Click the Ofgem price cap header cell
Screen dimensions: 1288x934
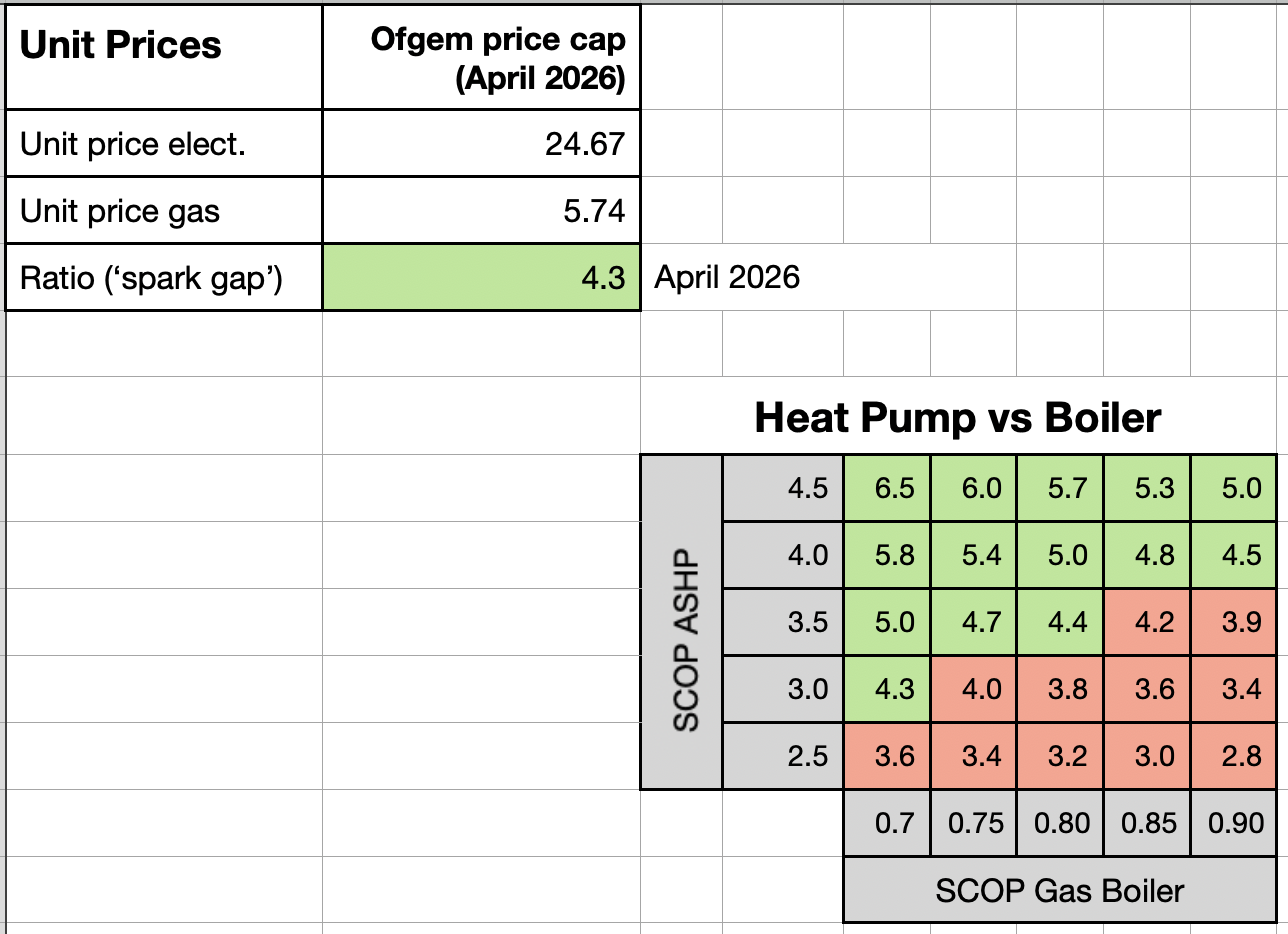point(481,57)
